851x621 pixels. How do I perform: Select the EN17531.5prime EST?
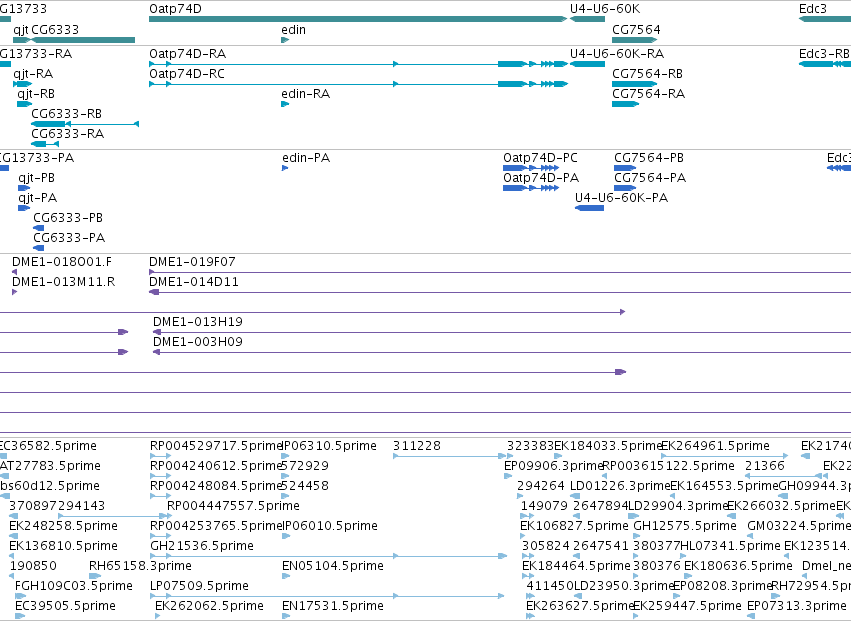[286, 616]
